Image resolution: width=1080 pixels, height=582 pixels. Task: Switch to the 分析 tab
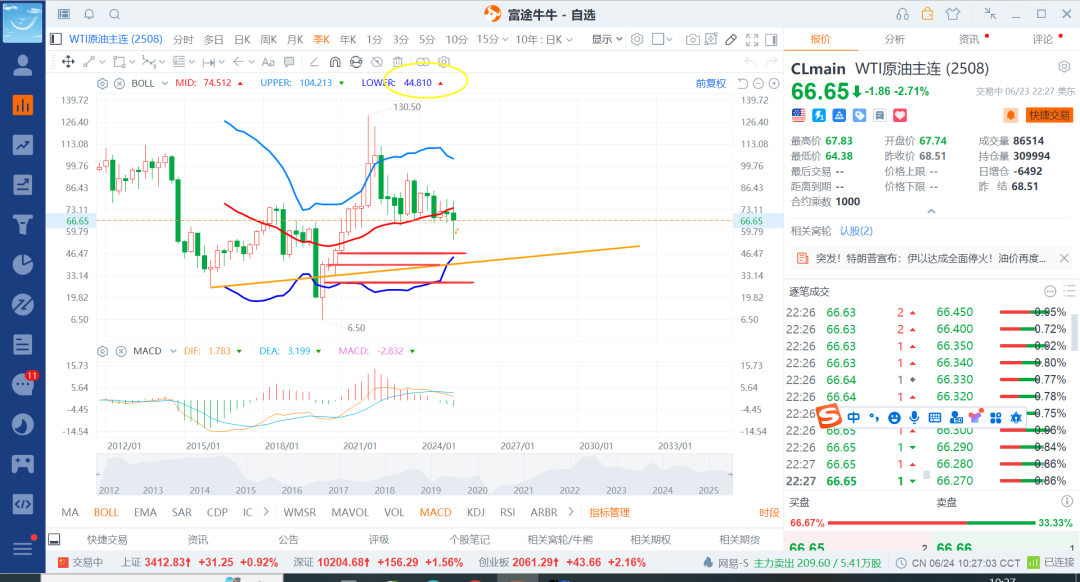click(894, 39)
